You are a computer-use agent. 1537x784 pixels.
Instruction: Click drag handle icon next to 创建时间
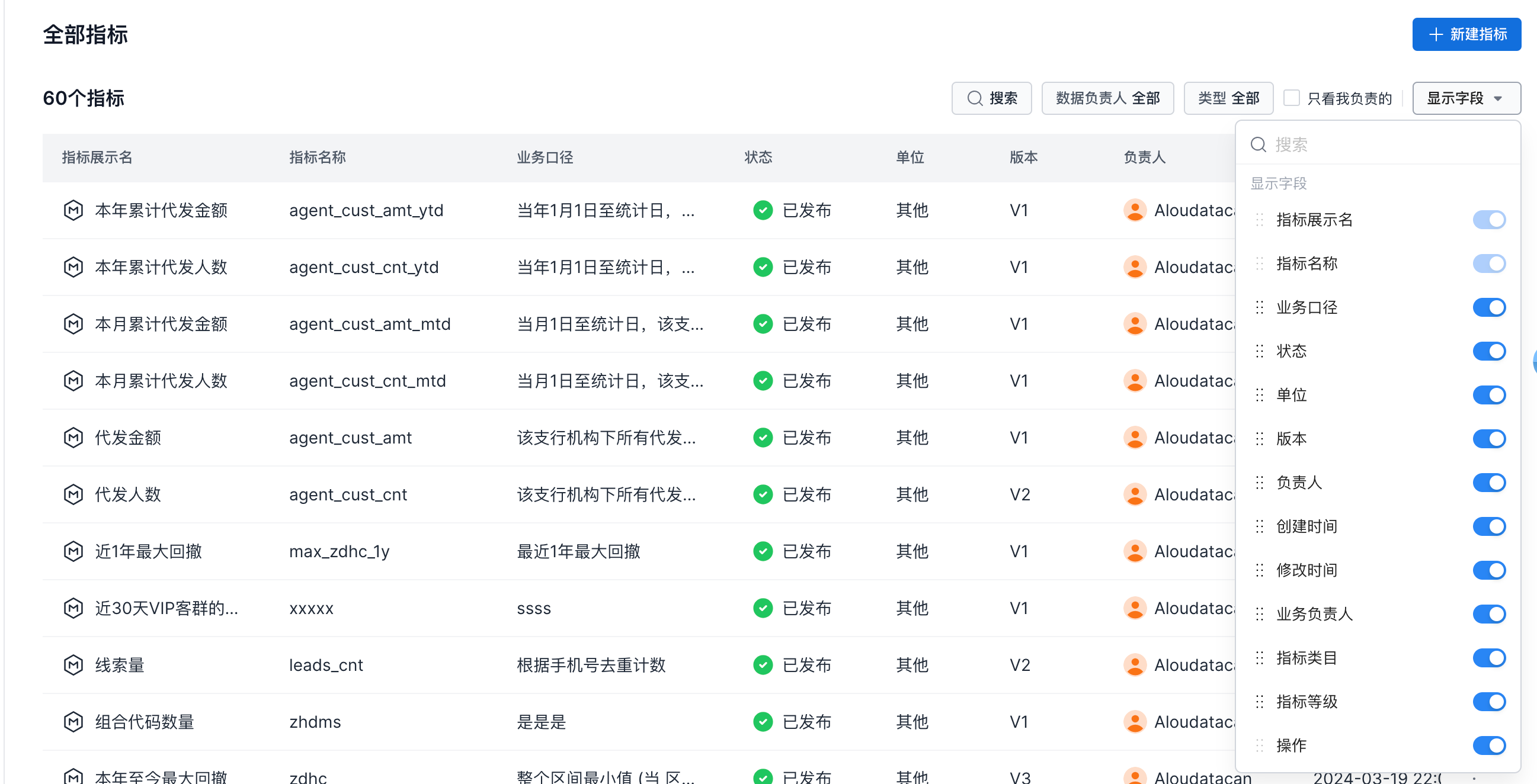pyautogui.click(x=1259, y=526)
